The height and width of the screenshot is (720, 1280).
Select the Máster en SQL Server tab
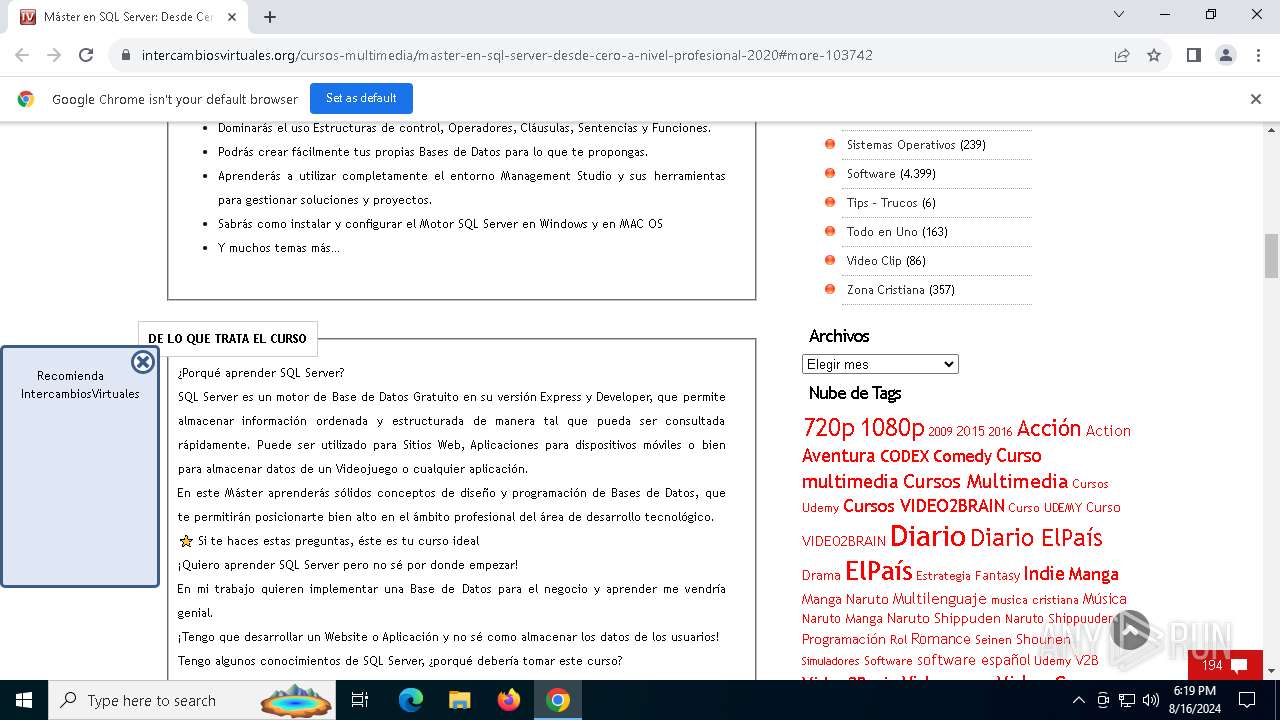(x=130, y=17)
